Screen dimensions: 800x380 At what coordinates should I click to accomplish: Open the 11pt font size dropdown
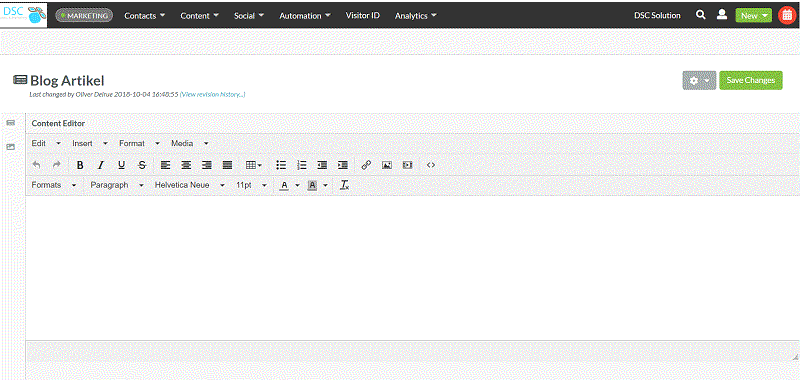(x=252, y=185)
